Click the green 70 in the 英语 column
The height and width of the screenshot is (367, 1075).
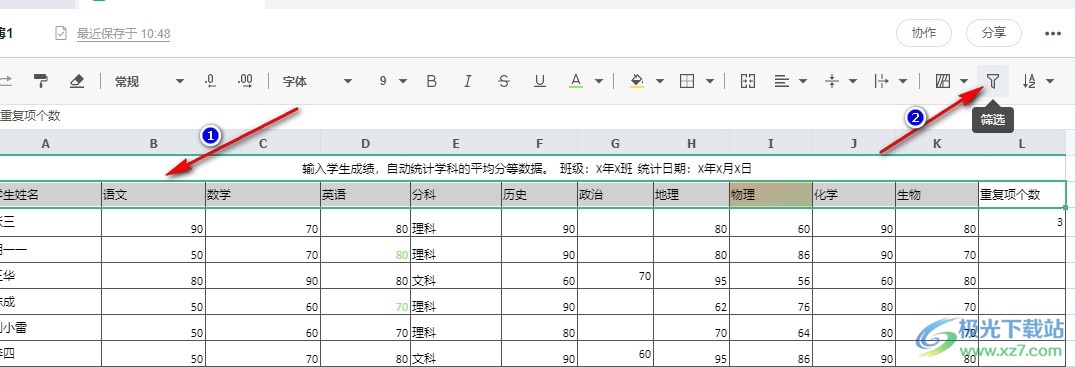tap(365, 302)
